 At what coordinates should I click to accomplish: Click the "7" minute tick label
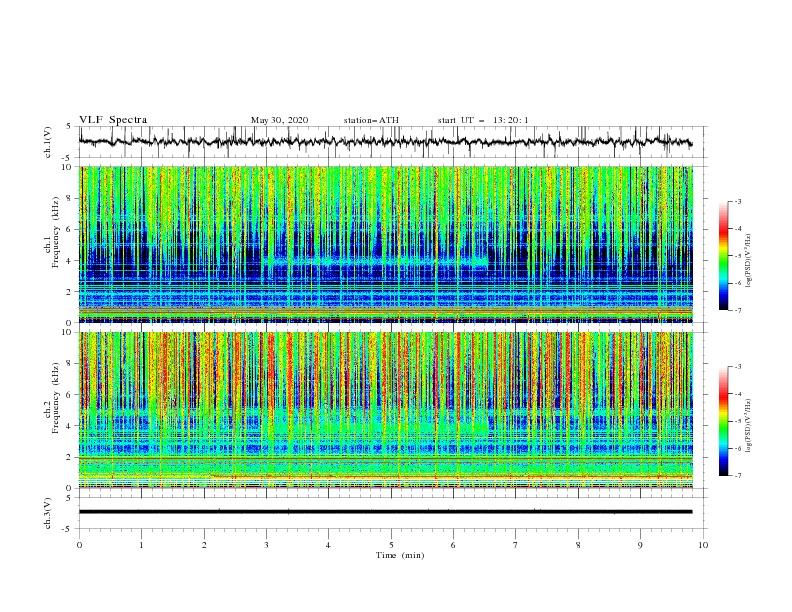[516, 545]
